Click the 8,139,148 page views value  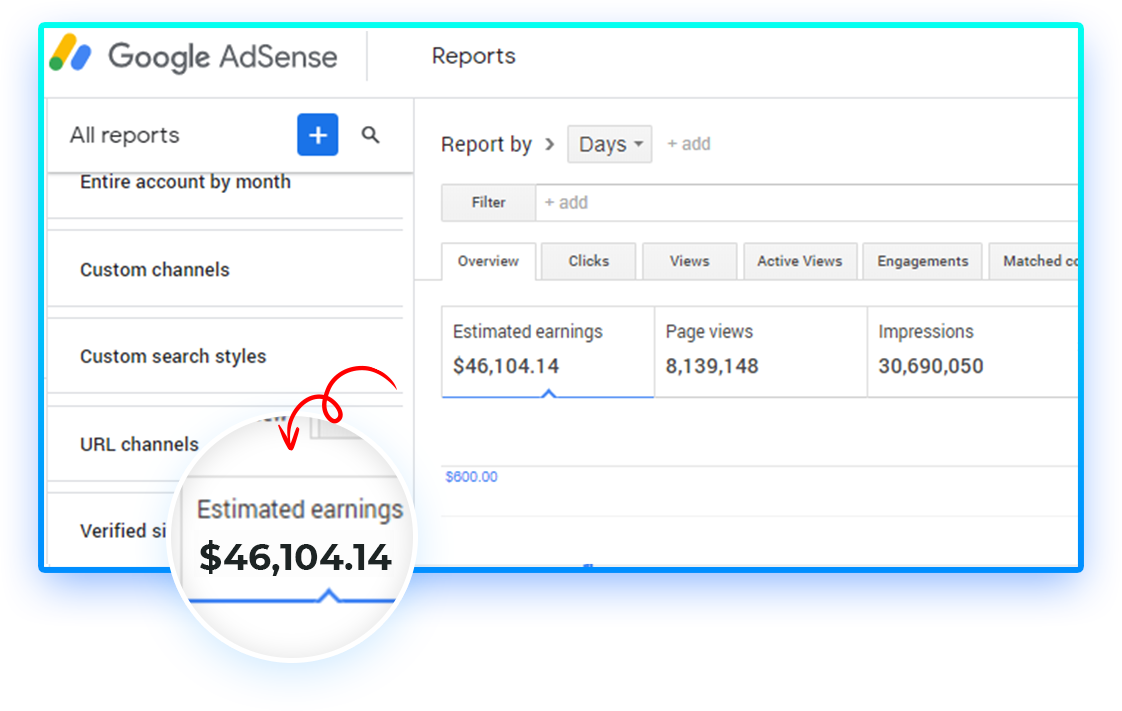click(x=712, y=366)
